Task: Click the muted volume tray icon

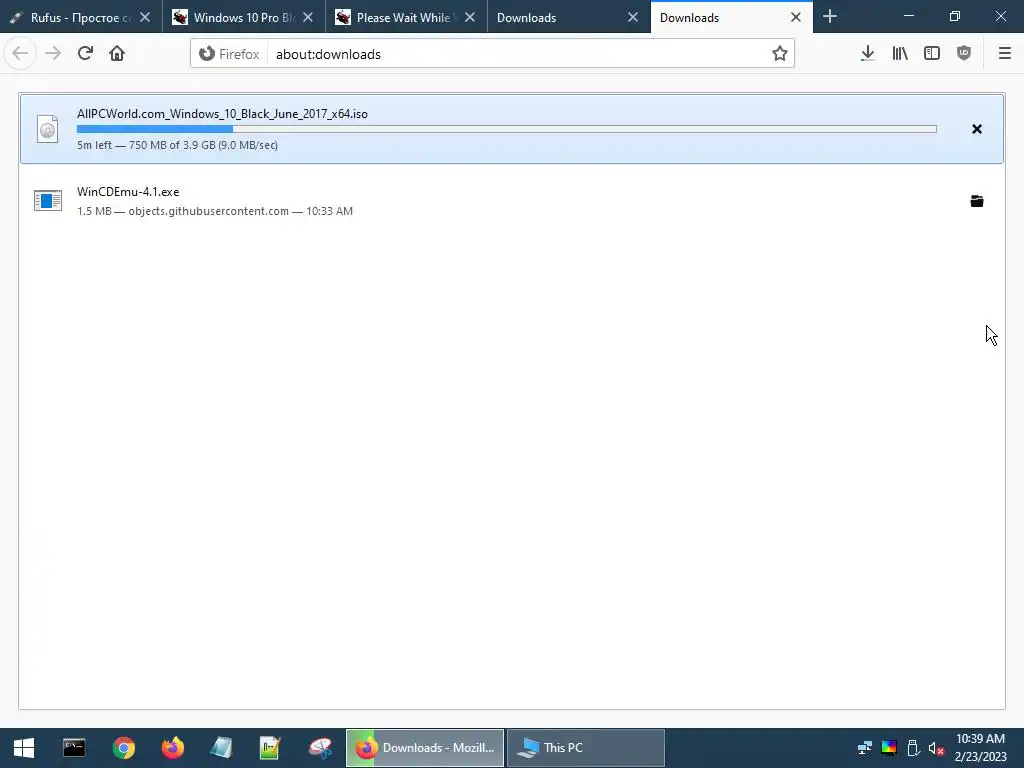Action: click(936, 748)
